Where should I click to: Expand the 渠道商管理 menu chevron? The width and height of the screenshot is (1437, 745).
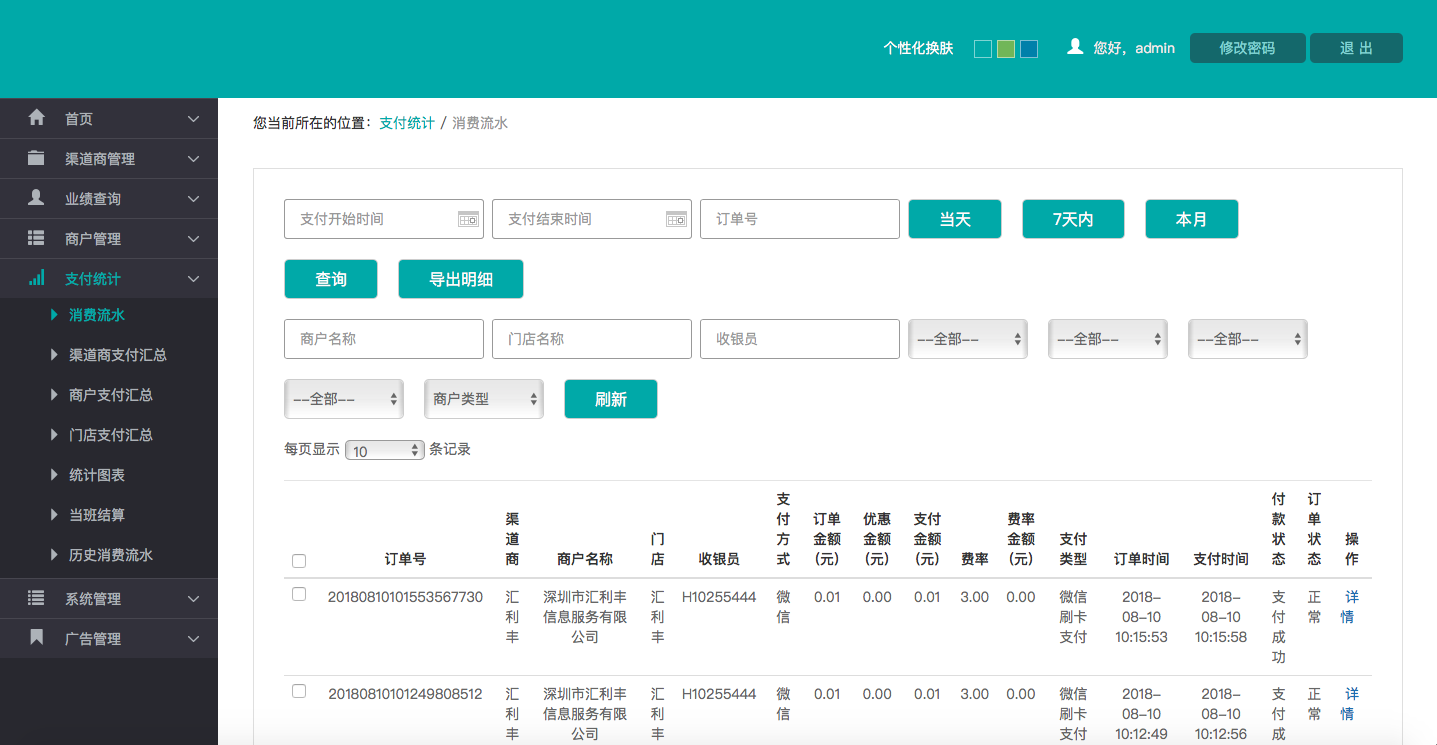pos(194,159)
